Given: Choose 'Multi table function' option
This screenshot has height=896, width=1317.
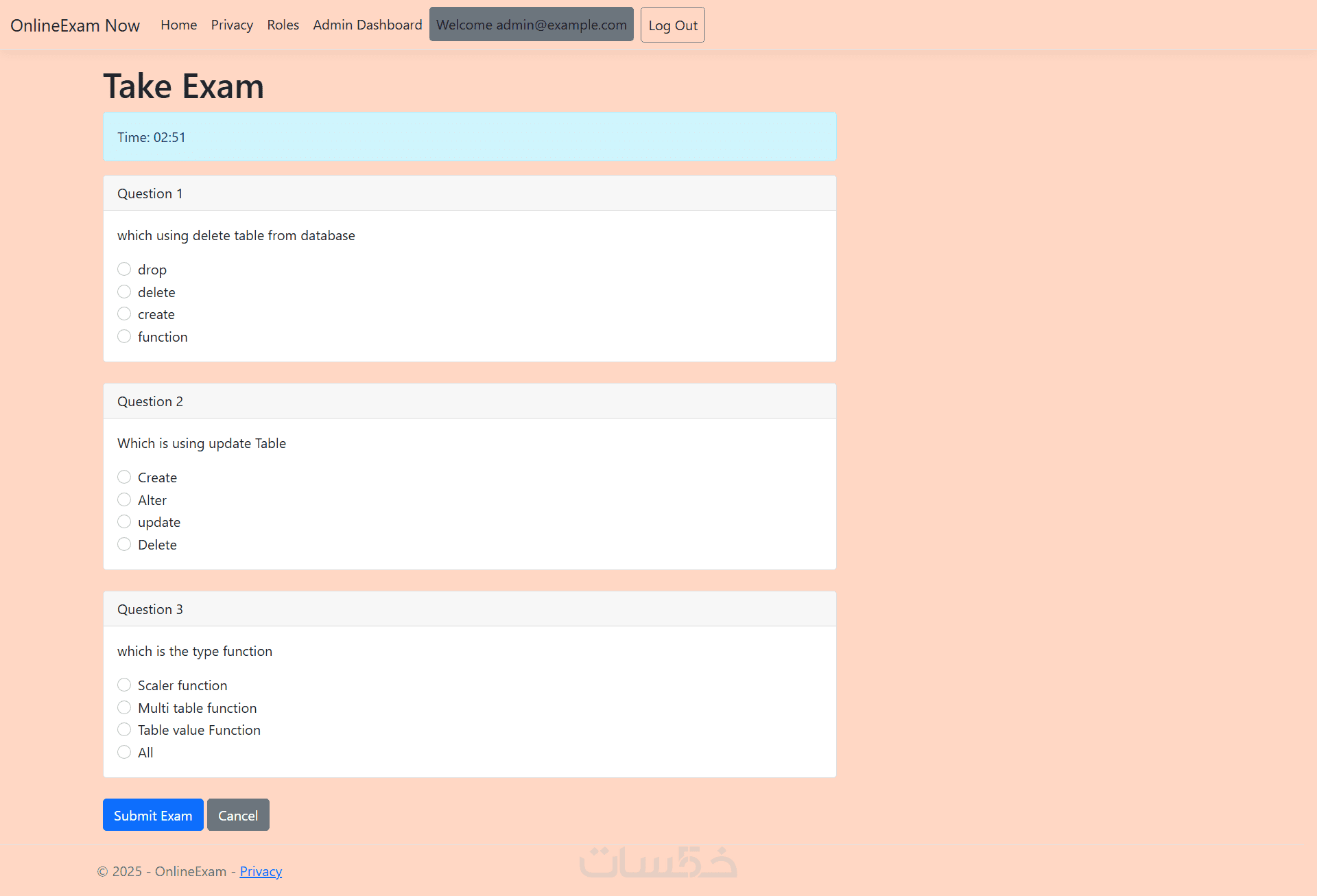Looking at the screenshot, I should coord(124,707).
